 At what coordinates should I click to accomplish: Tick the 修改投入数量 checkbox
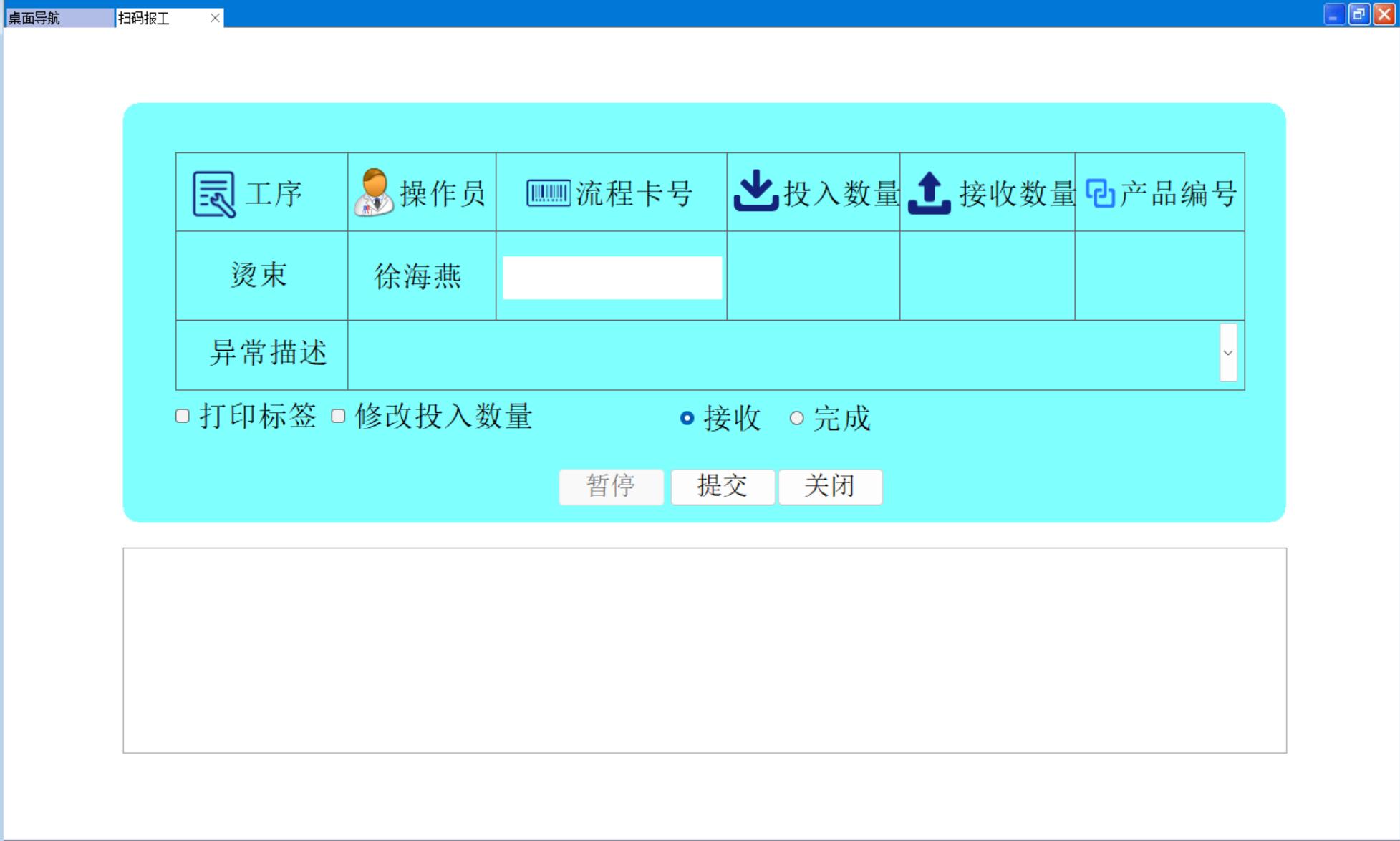(x=338, y=416)
